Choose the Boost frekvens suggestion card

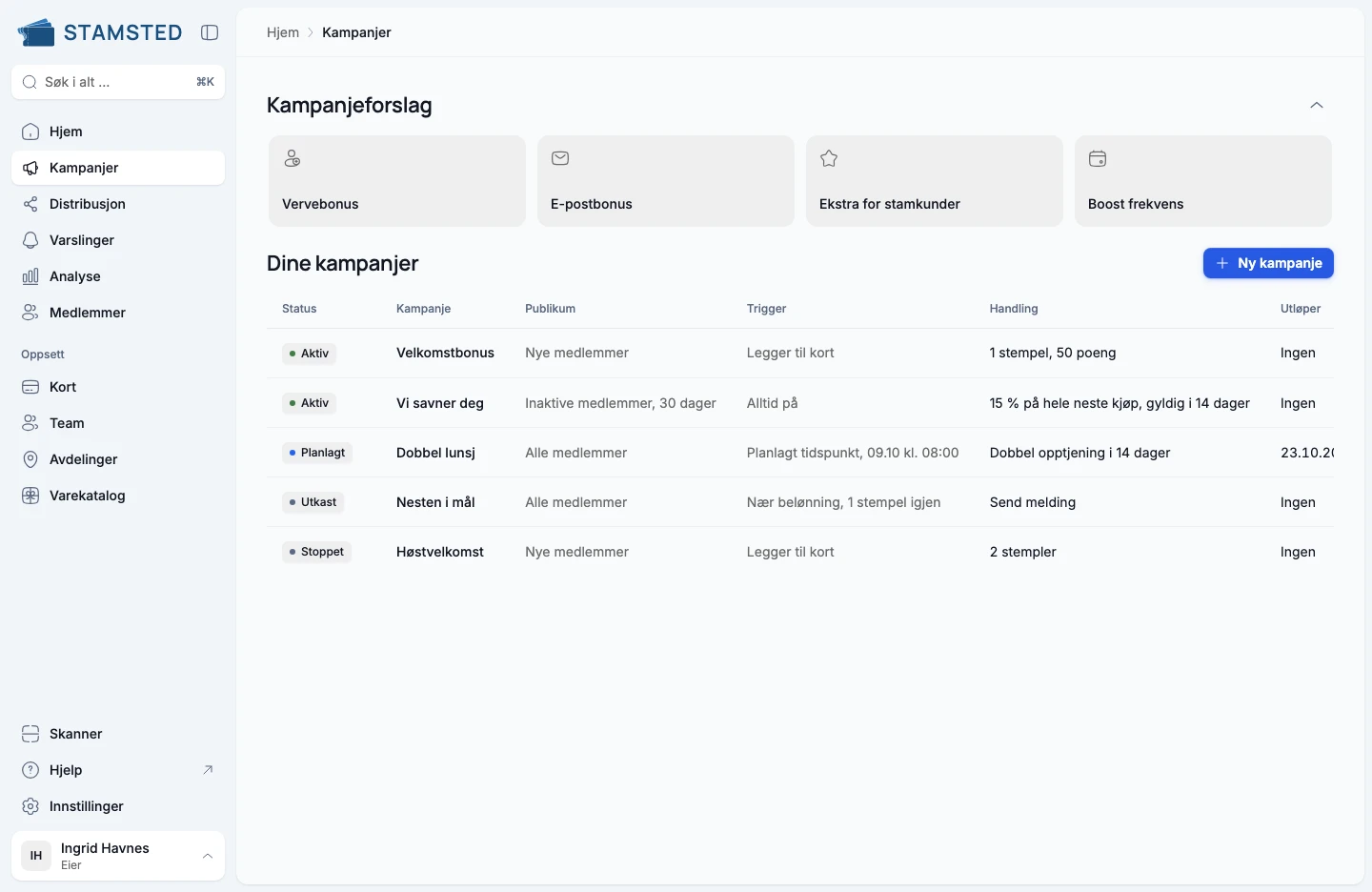(1203, 181)
